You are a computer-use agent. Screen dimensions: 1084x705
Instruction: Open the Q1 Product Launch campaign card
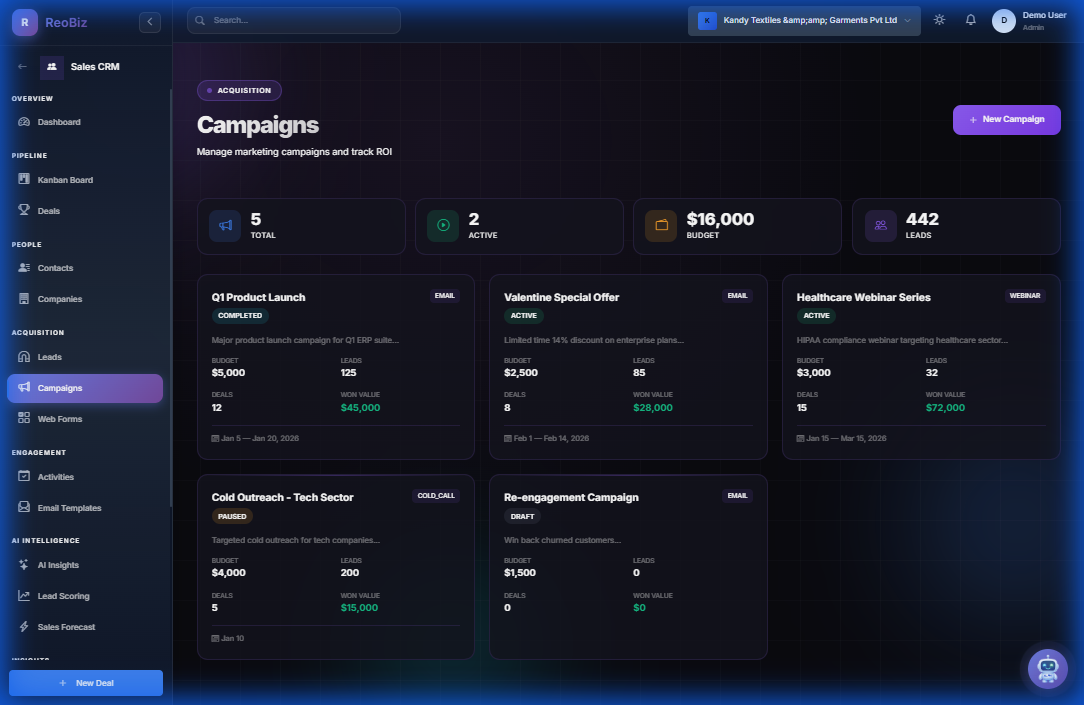335,365
